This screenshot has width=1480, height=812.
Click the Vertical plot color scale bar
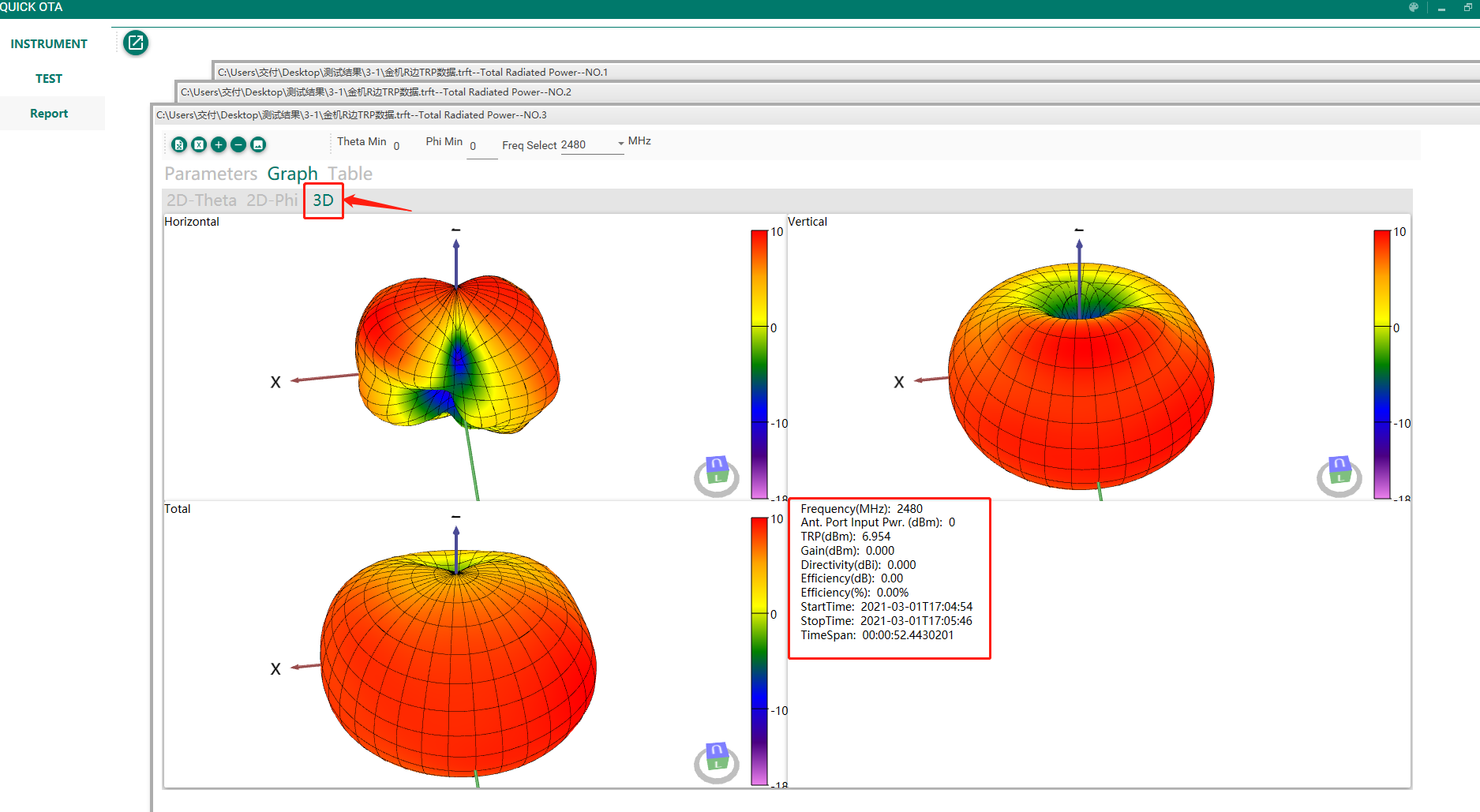tap(1382, 364)
